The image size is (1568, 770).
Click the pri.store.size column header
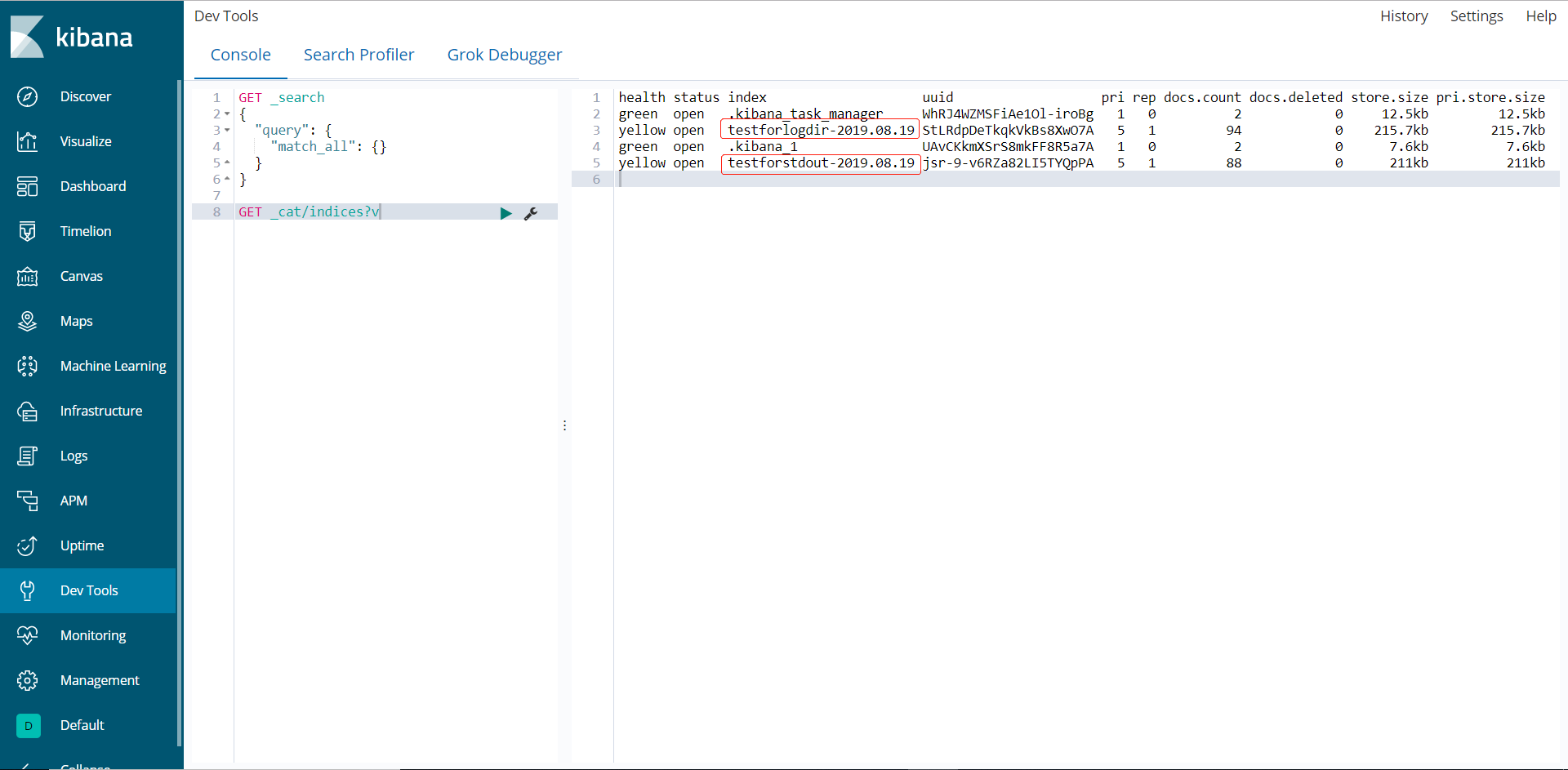coord(1490,98)
